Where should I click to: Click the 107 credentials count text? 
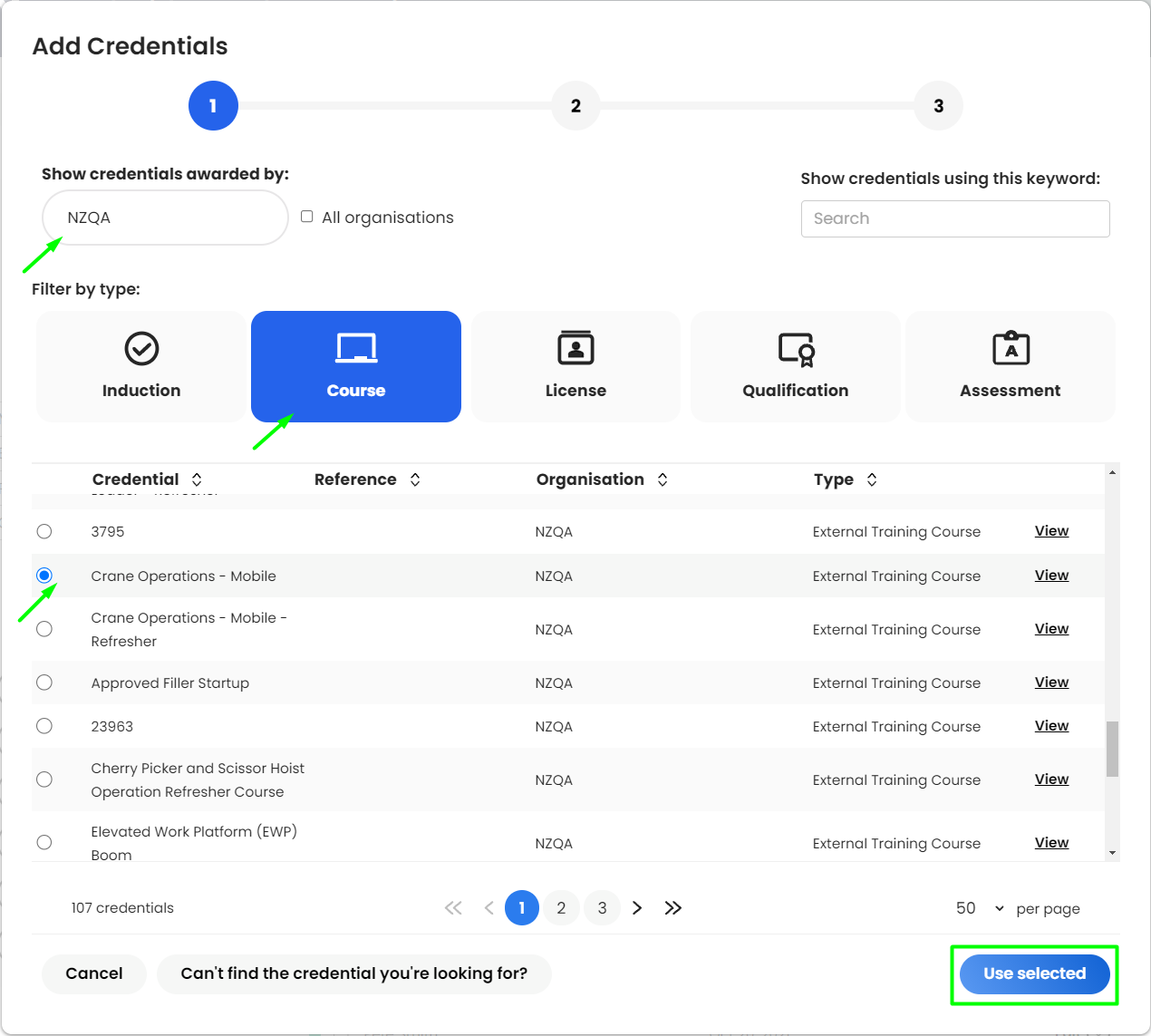(x=122, y=908)
